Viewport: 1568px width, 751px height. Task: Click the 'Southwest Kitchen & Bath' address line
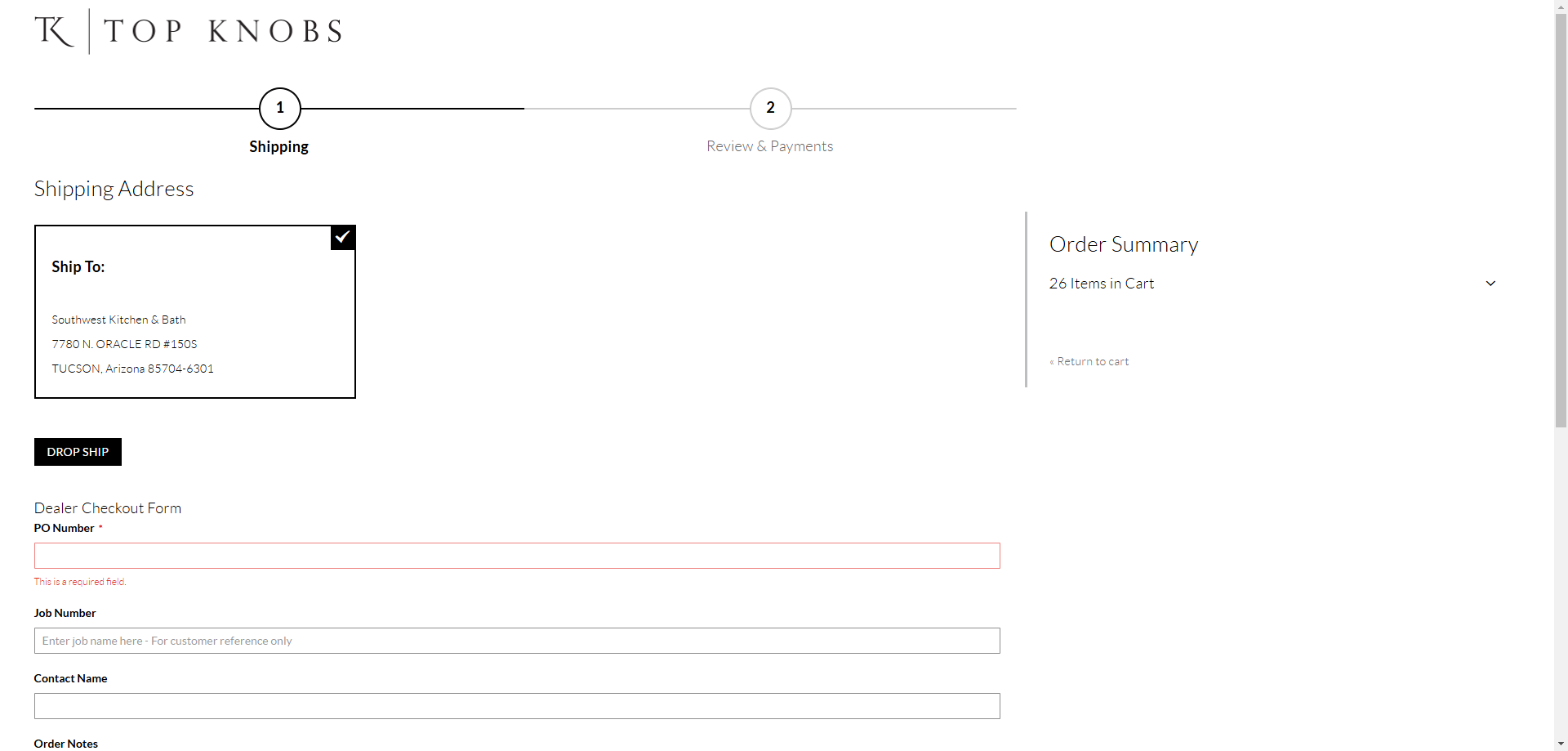tap(118, 320)
